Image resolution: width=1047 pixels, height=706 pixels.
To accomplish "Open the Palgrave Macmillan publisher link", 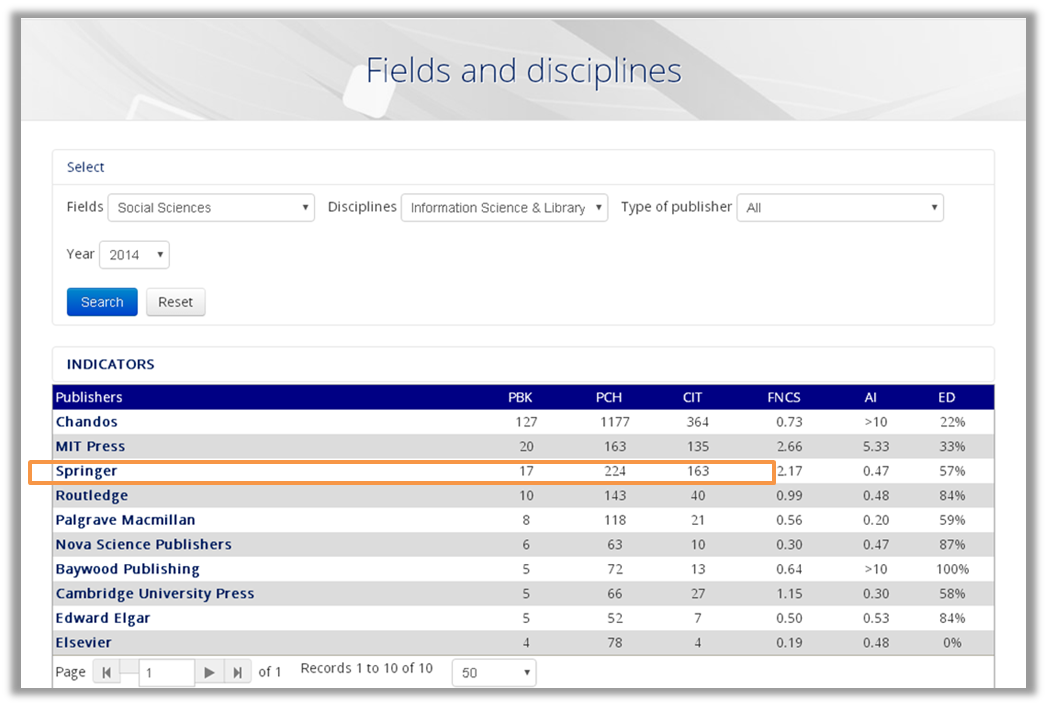I will coord(126,520).
